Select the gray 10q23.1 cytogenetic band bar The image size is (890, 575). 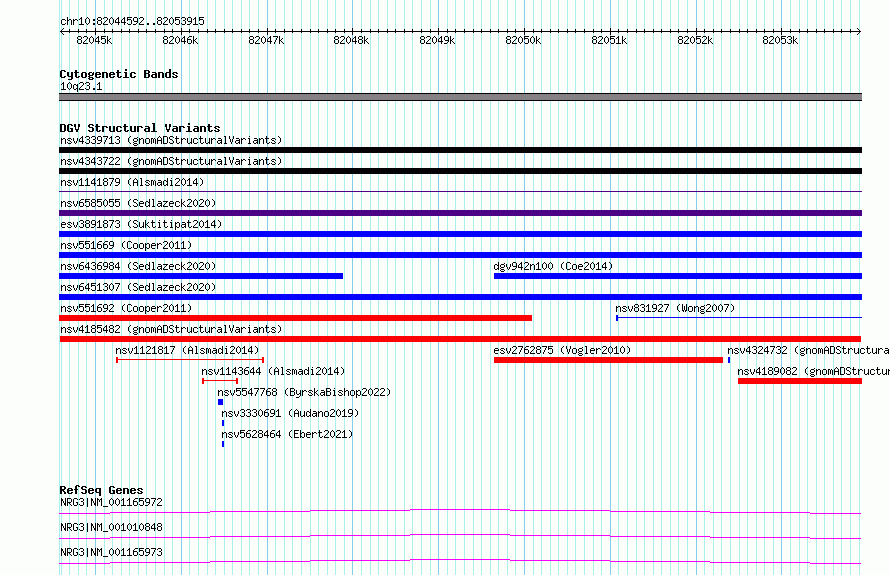(460, 97)
